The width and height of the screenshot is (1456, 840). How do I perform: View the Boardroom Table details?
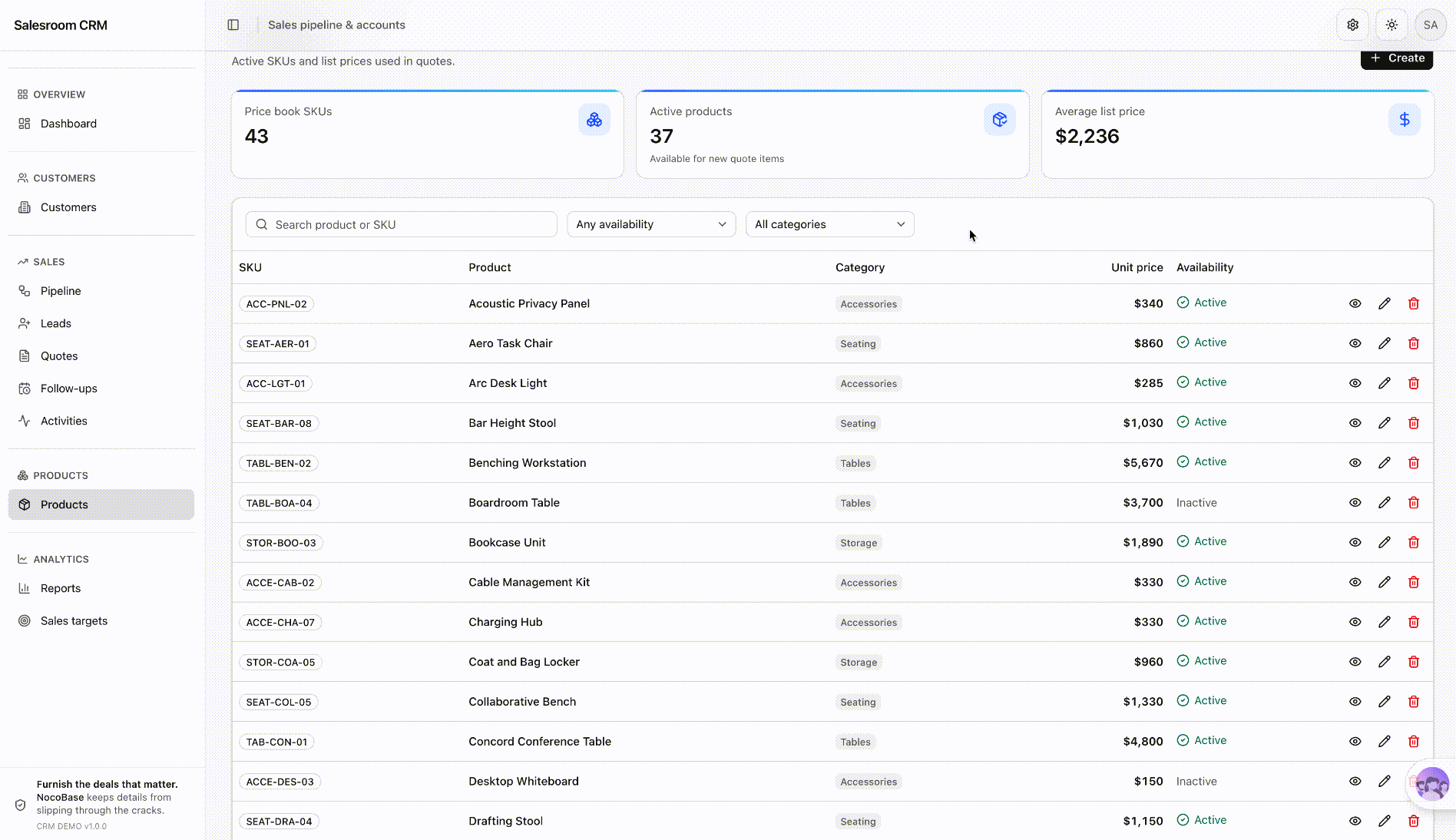click(x=1355, y=503)
